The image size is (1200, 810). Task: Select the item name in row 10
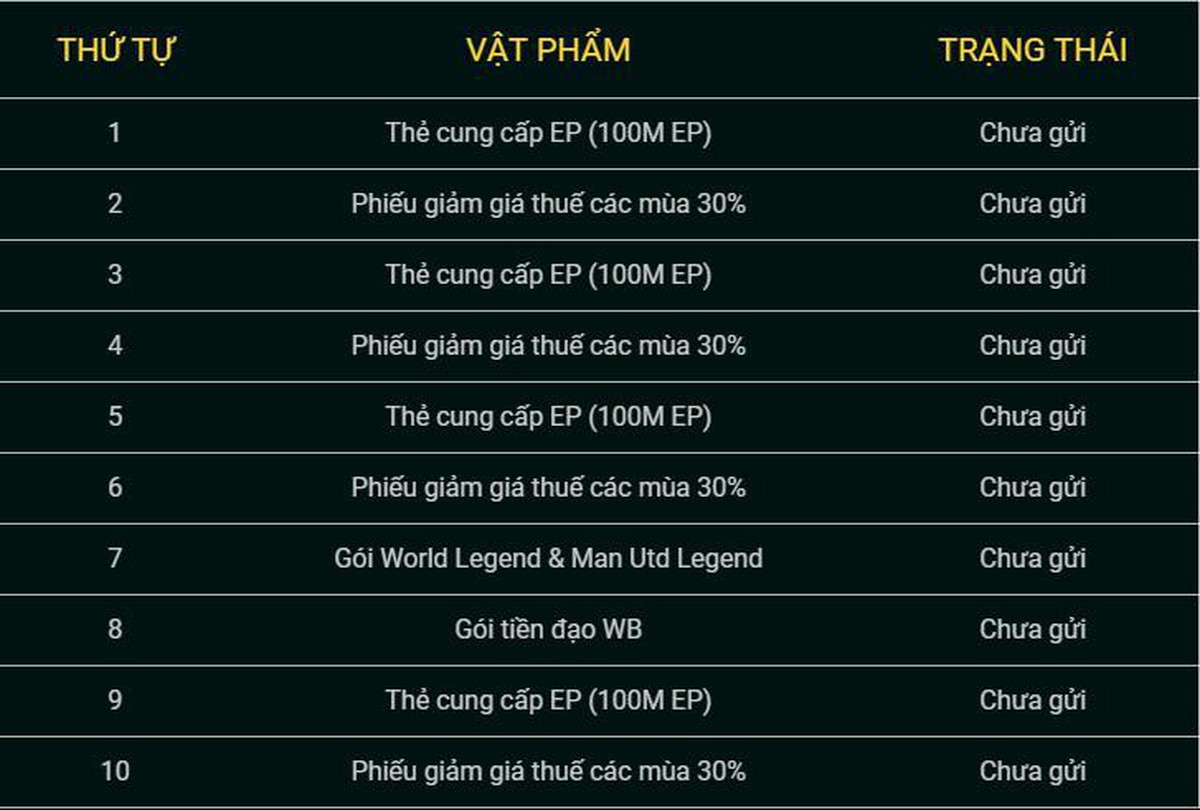coord(548,772)
